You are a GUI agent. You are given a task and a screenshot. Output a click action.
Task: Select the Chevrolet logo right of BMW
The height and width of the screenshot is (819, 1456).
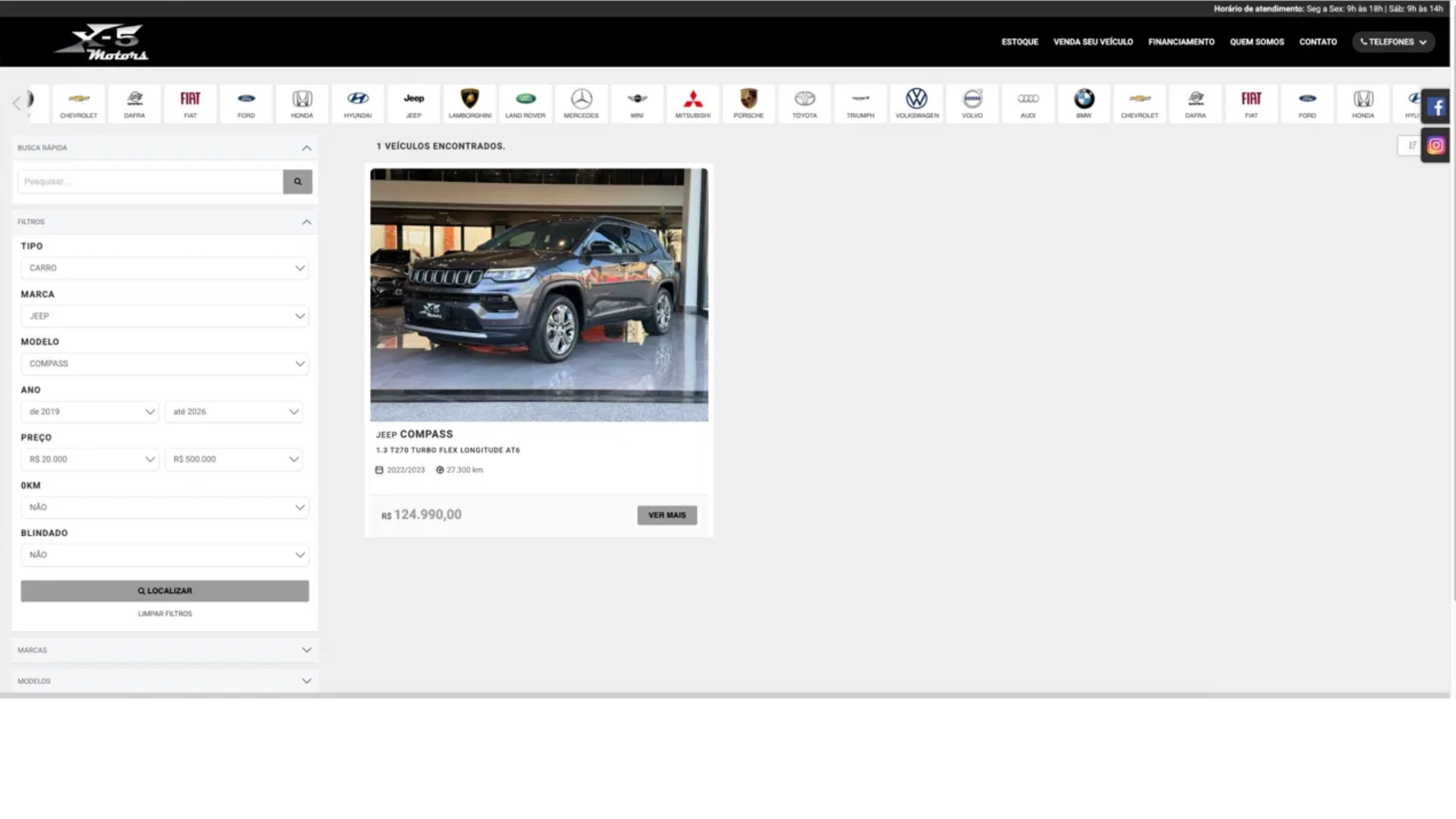pos(1140,104)
